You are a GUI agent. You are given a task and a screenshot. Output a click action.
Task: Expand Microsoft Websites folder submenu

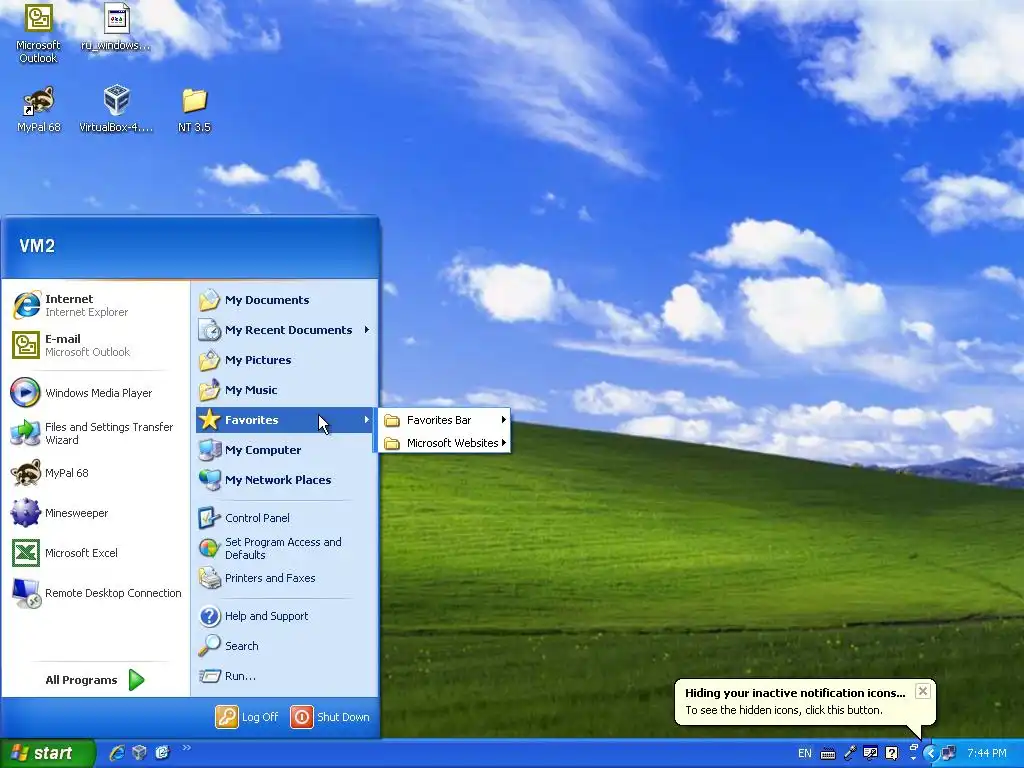tap(445, 443)
